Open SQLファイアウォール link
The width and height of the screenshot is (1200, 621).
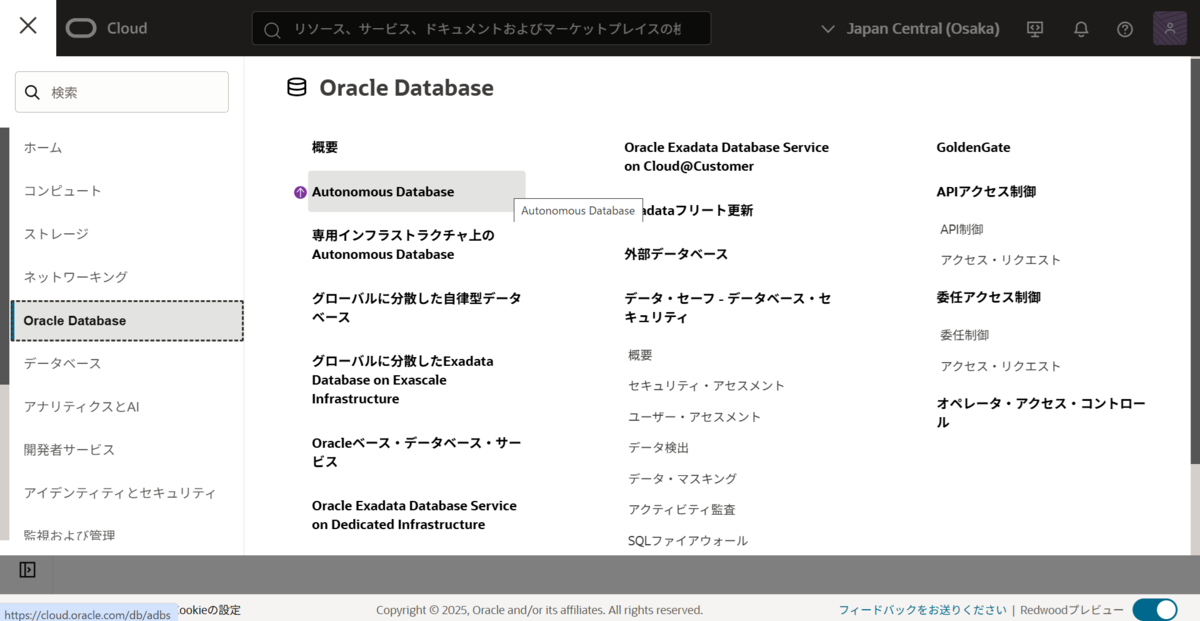688,541
